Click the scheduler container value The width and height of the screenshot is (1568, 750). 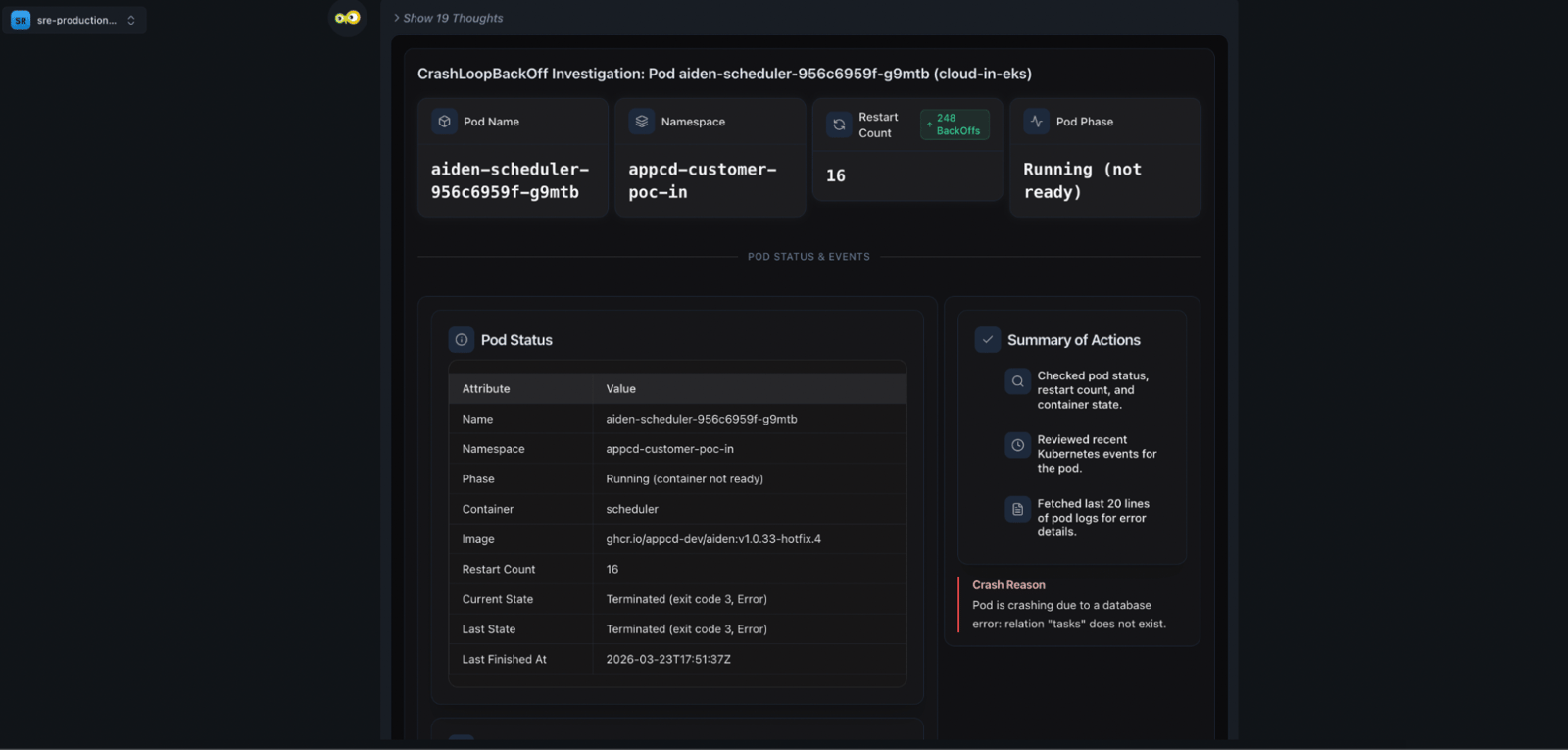[632, 510]
